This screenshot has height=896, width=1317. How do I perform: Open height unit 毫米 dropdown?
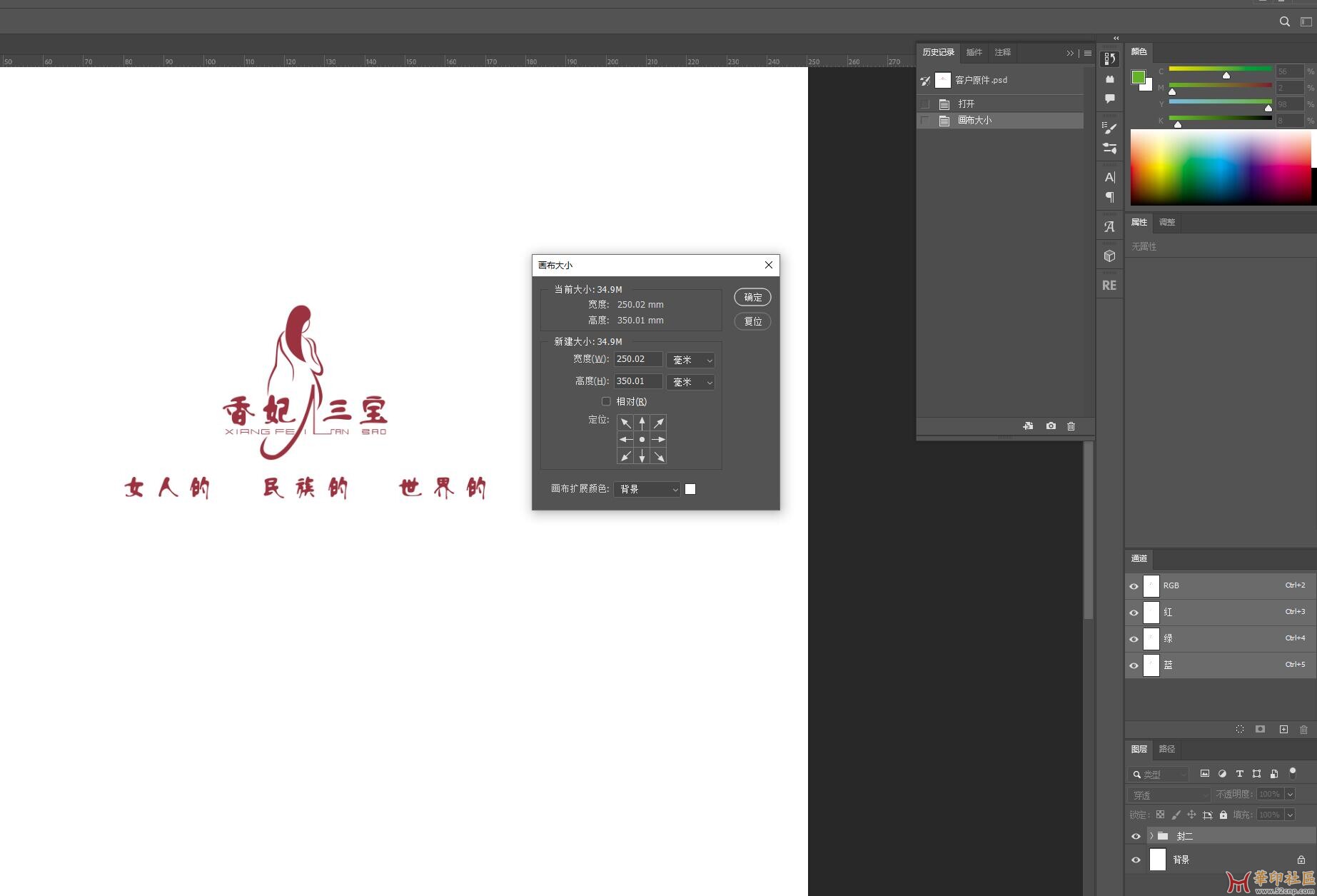click(x=690, y=382)
